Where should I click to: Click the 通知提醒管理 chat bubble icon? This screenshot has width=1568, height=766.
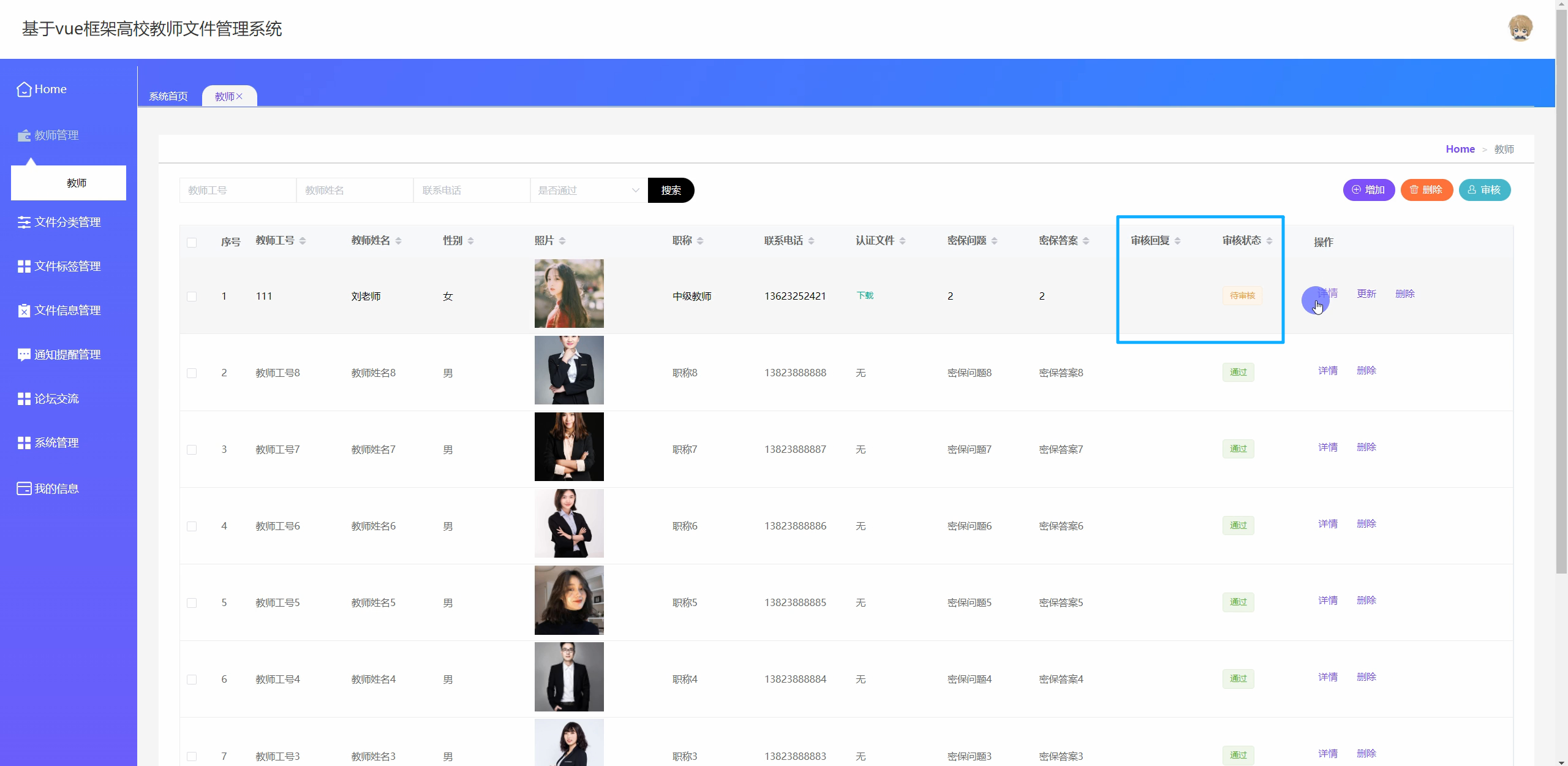coord(24,355)
